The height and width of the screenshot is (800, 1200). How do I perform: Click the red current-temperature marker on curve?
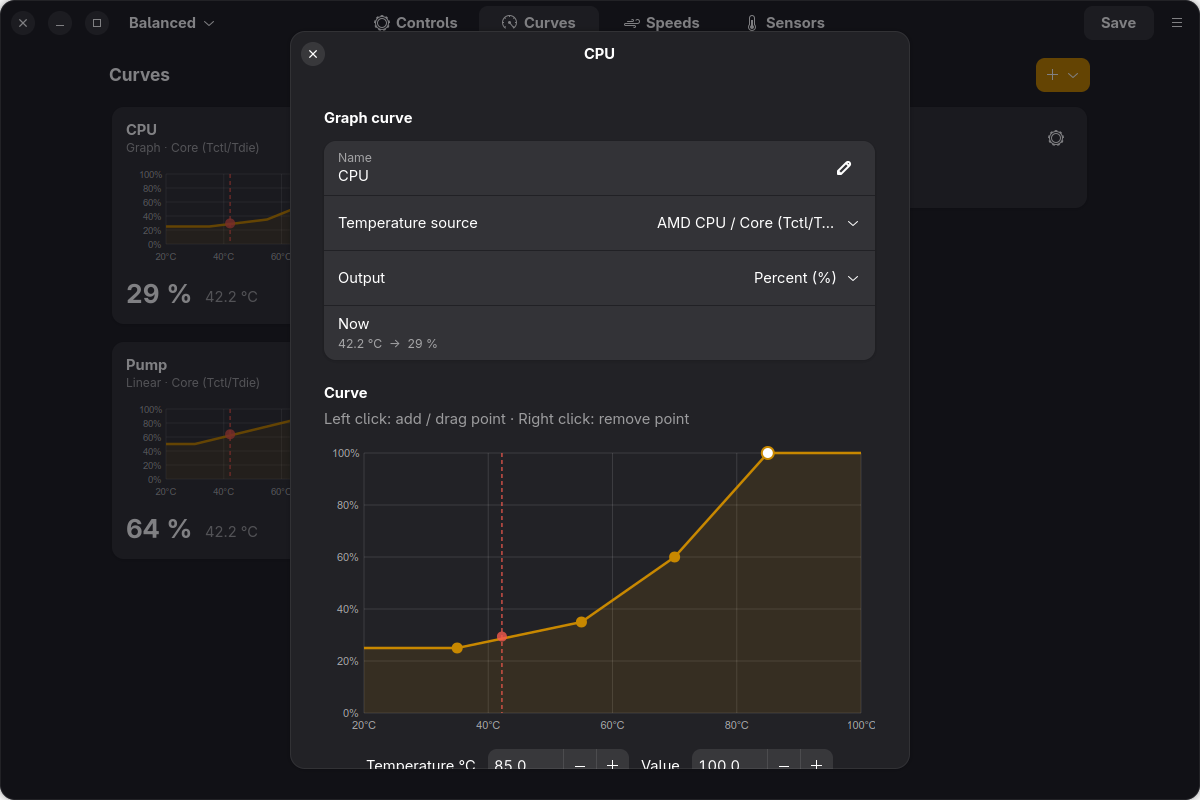(x=502, y=637)
